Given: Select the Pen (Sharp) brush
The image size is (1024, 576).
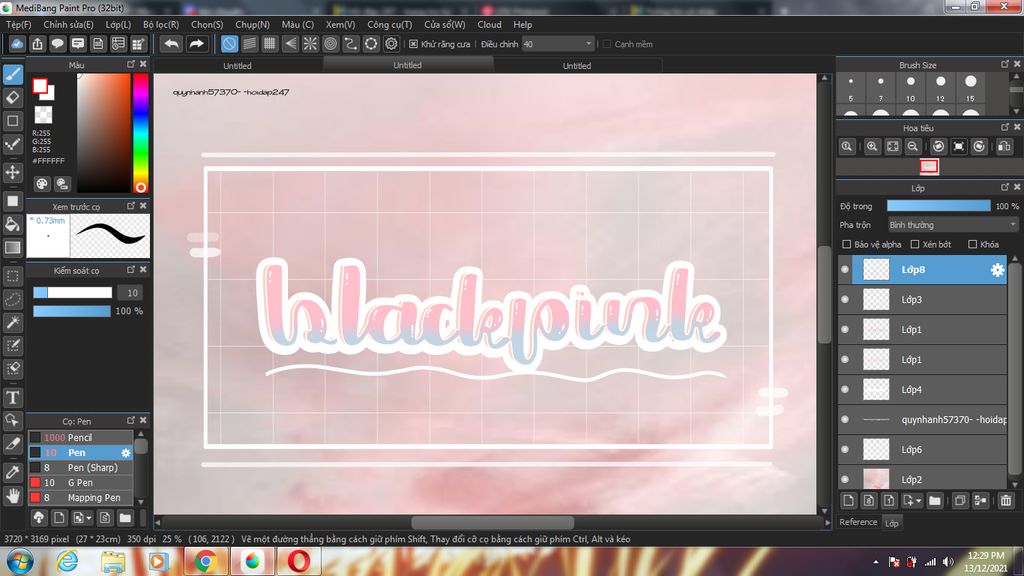Looking at the screenshot, I should tap(80, 468).
